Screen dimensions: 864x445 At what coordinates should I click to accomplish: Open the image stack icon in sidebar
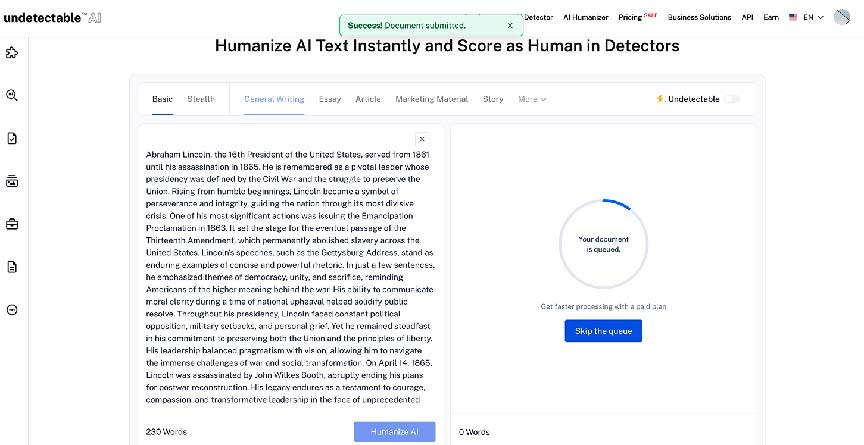[x=12, y=181]
